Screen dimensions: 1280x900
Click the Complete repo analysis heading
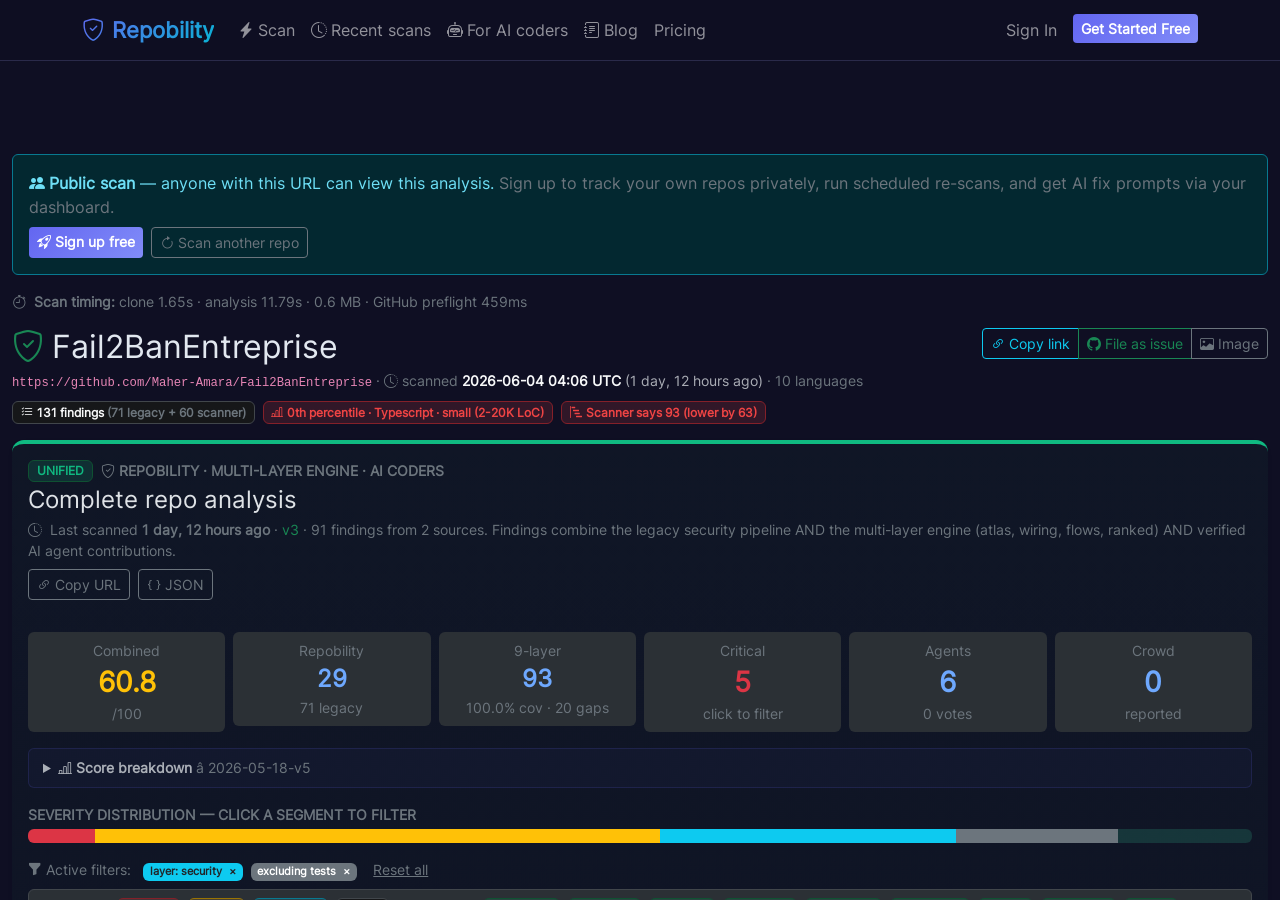click(x=162, y=499)
